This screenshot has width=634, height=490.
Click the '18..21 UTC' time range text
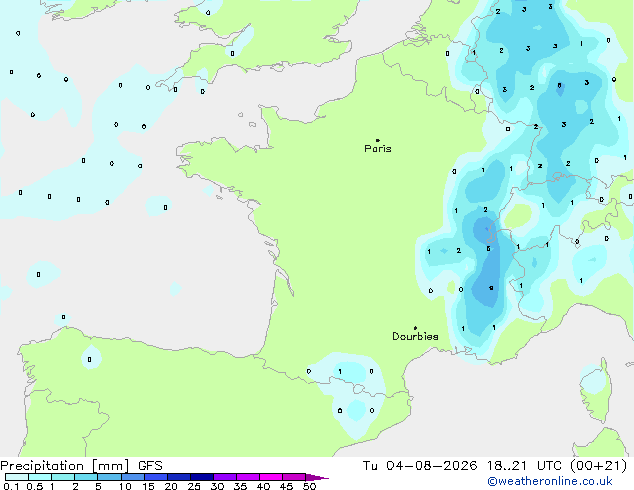click(524, 466)
